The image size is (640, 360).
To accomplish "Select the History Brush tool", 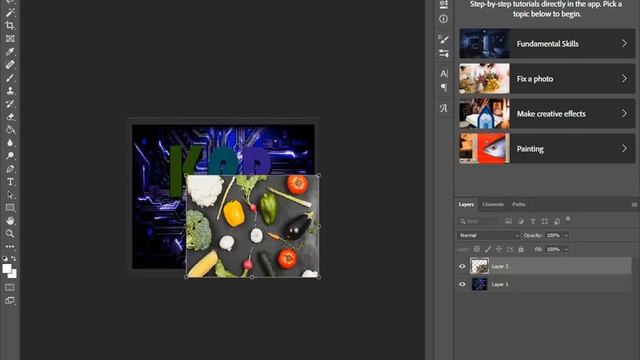I will (x=10, y=104).
